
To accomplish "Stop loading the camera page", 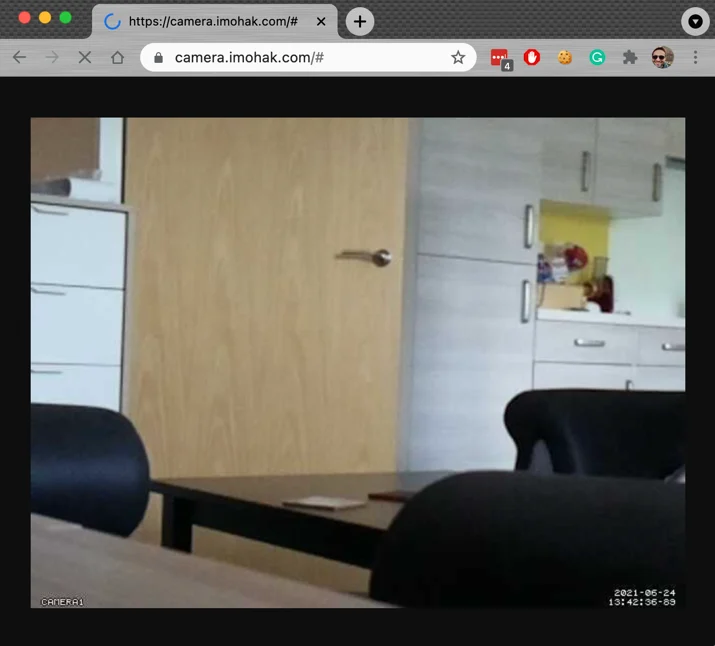I will [85, 57].
